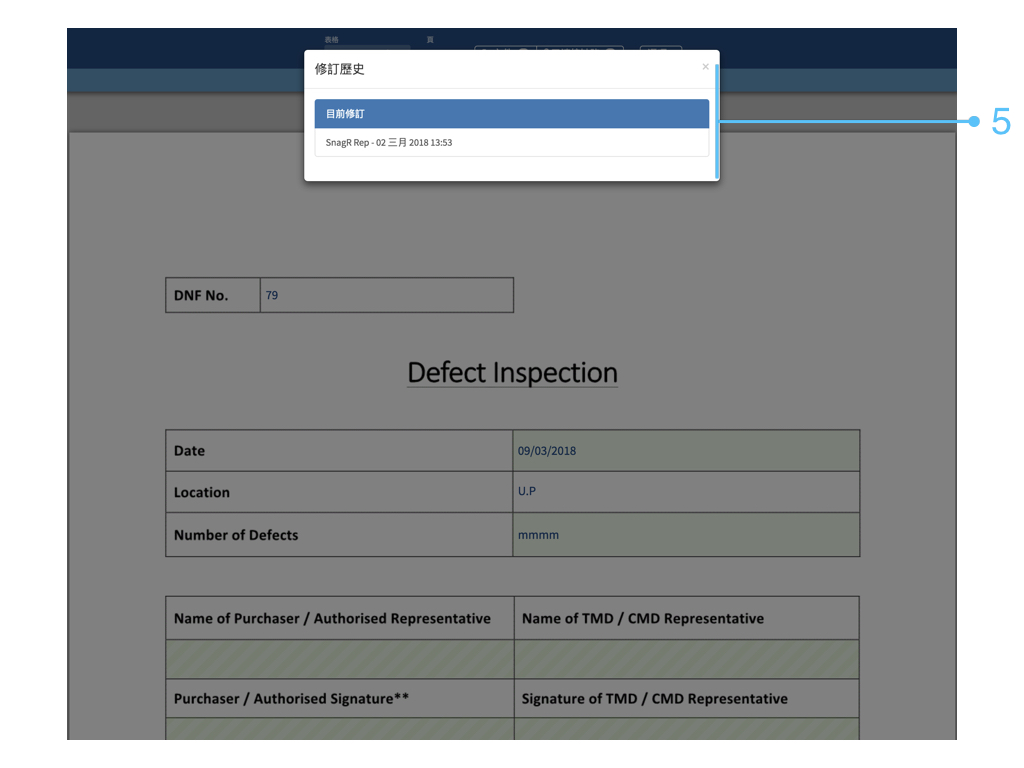Click the Date label cell
Screen dimensions: 1024x768
tap(340, 451)
